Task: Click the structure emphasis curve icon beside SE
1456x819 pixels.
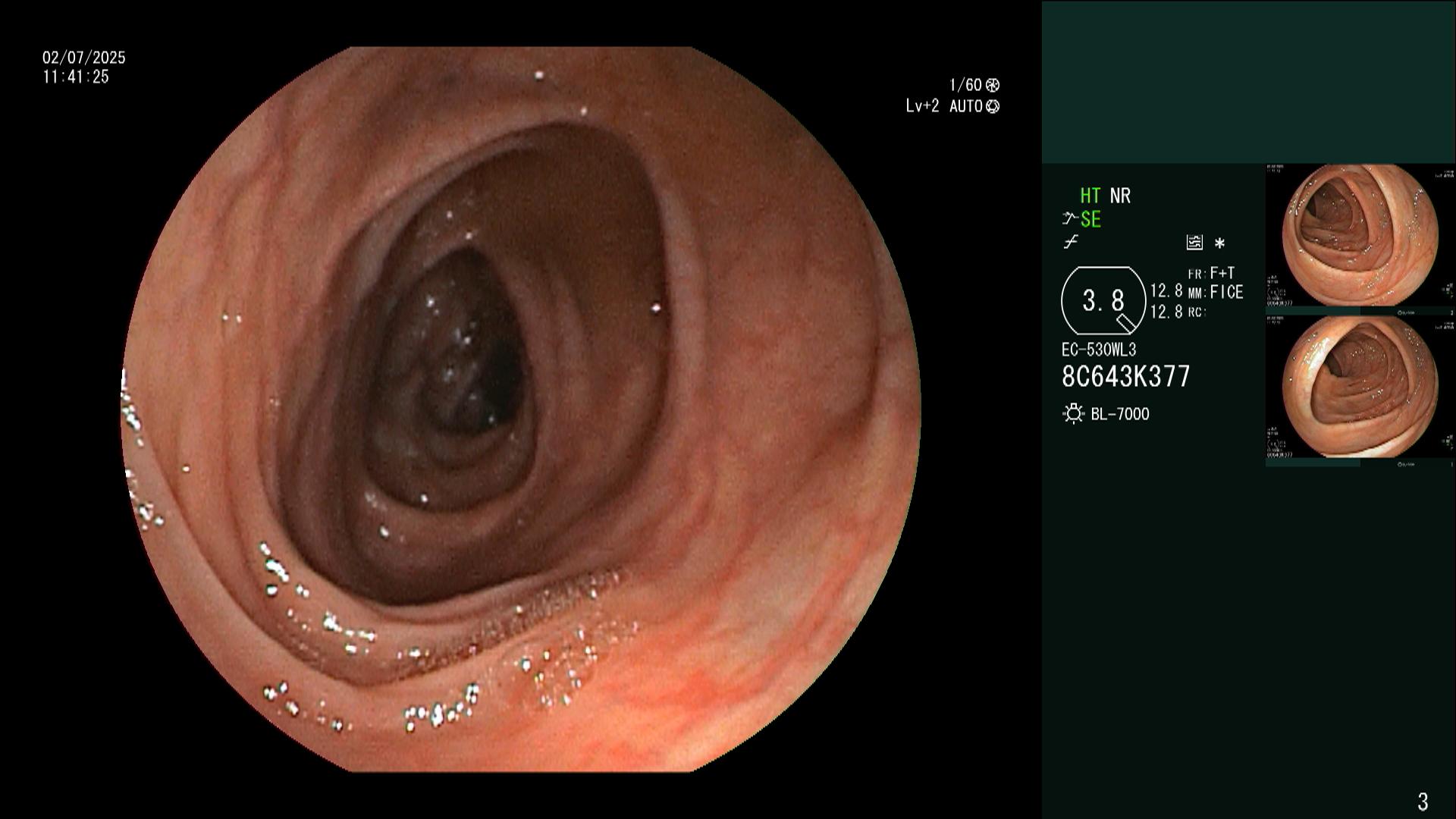Action: 1070,219
